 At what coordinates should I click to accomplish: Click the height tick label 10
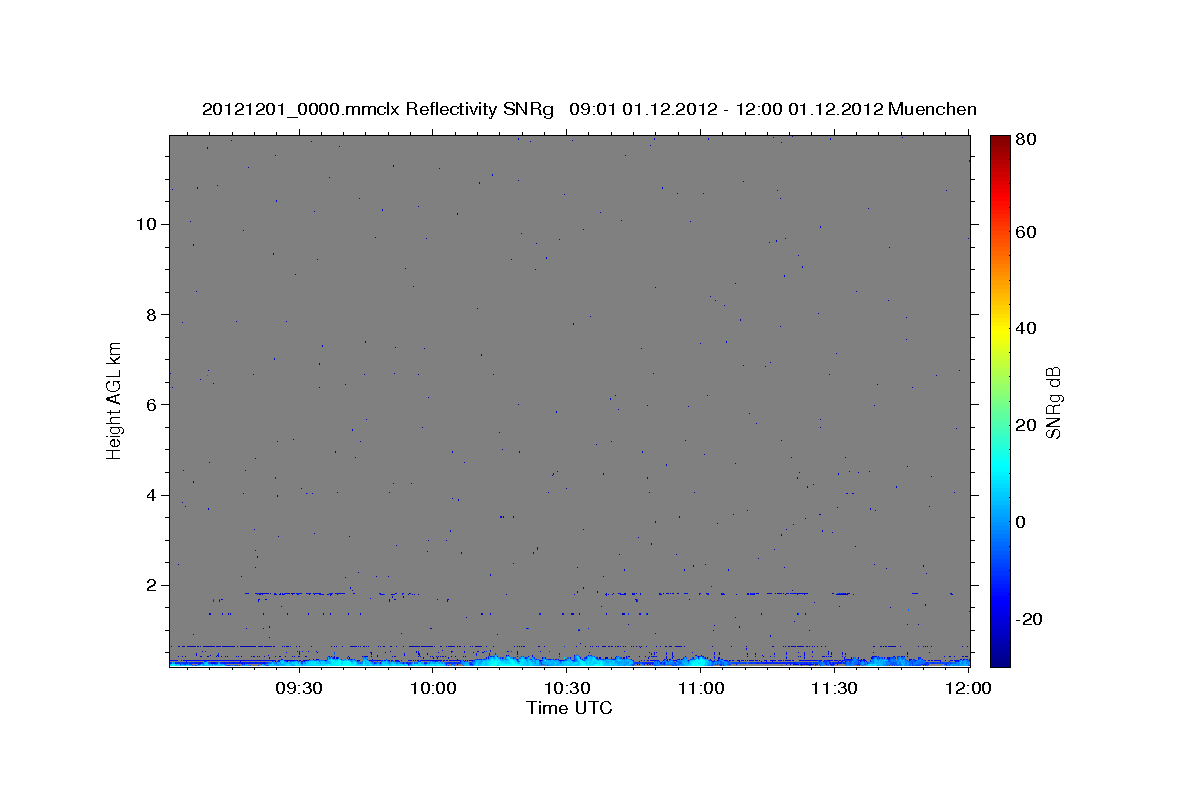click(147, 223)
